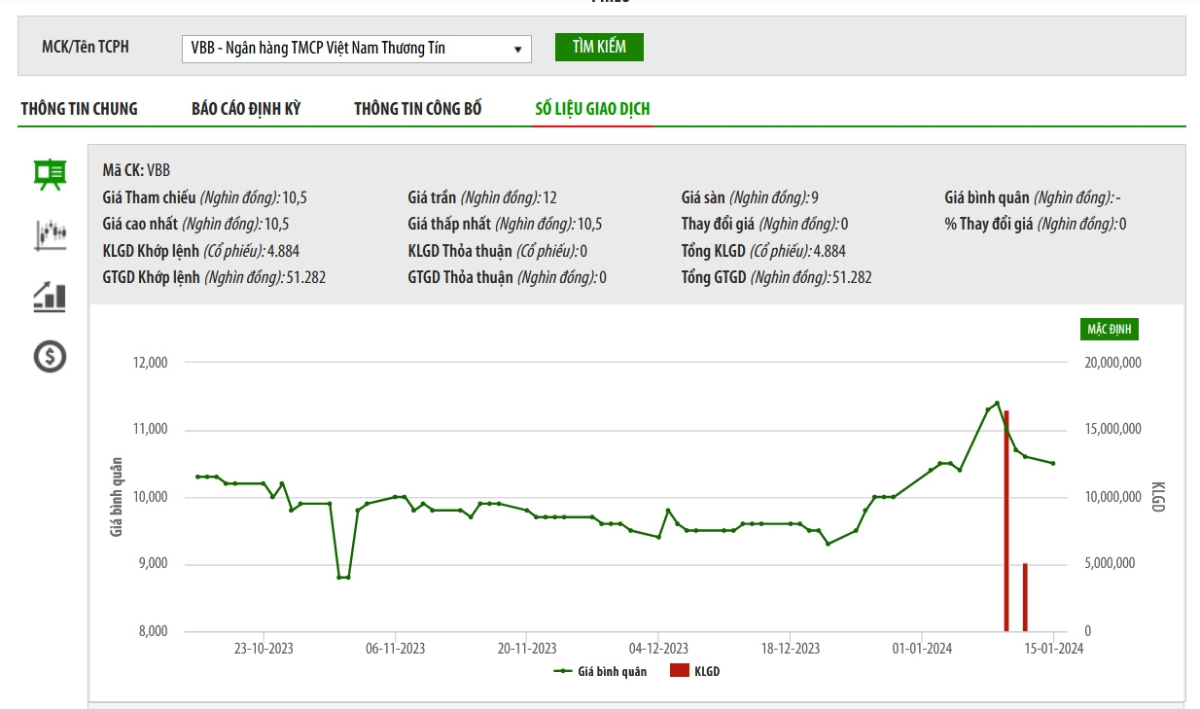Click the shorter red volume bar
1200x709 pixels.
[1025, 597]
